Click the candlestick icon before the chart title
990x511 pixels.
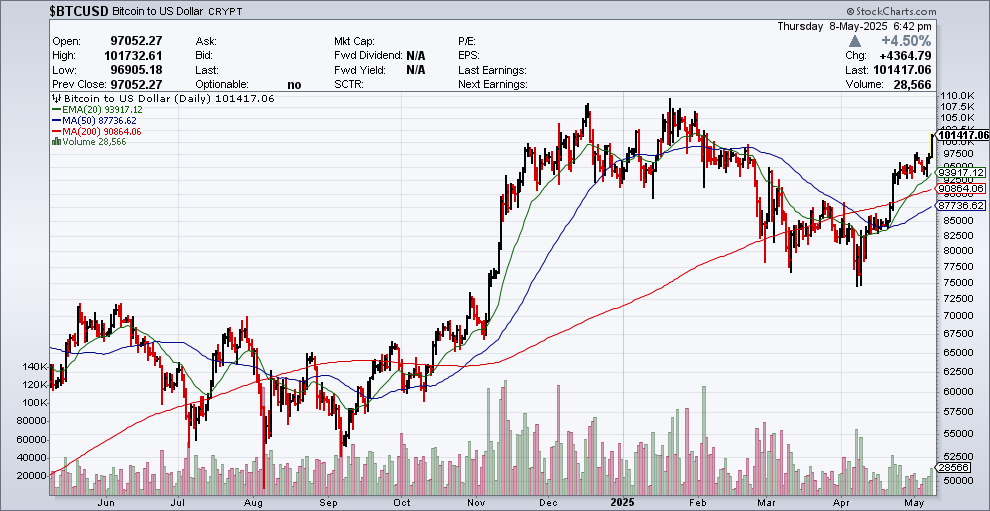(55, 99)
